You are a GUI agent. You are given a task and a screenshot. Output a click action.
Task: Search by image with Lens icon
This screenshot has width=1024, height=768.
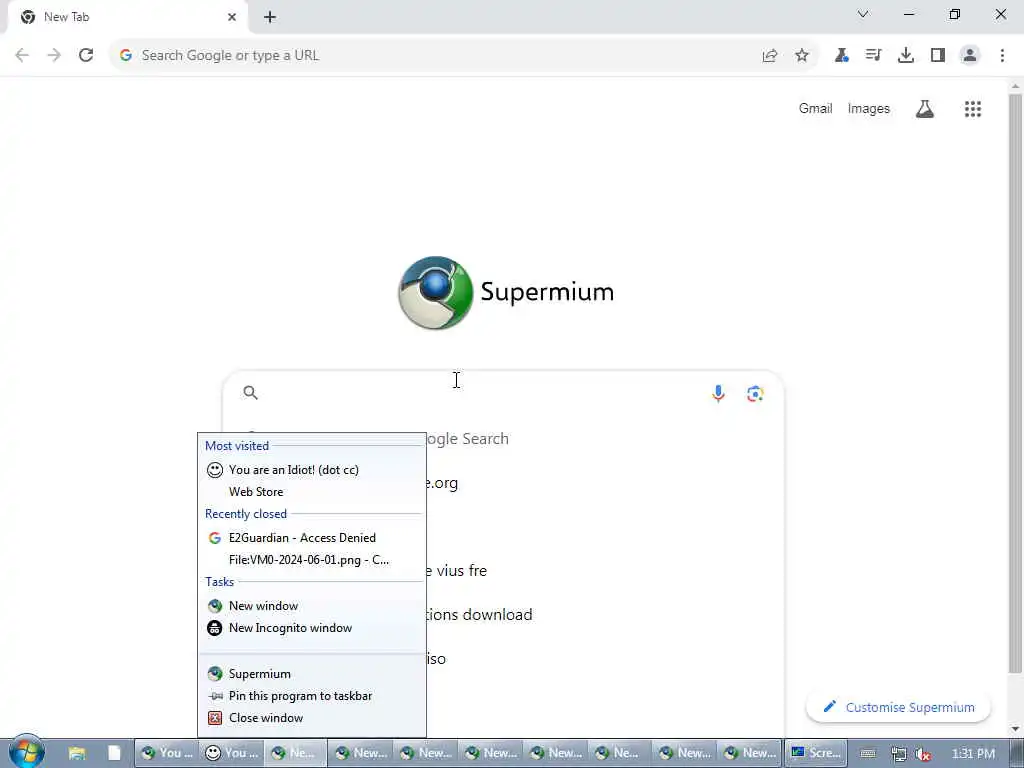[x=755, y=393]
